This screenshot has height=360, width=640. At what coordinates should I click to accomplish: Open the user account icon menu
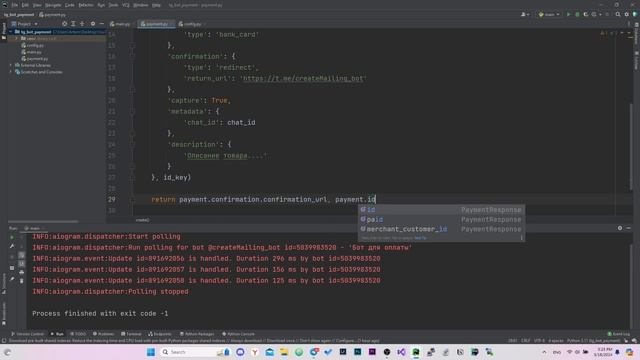coord(525,14)
